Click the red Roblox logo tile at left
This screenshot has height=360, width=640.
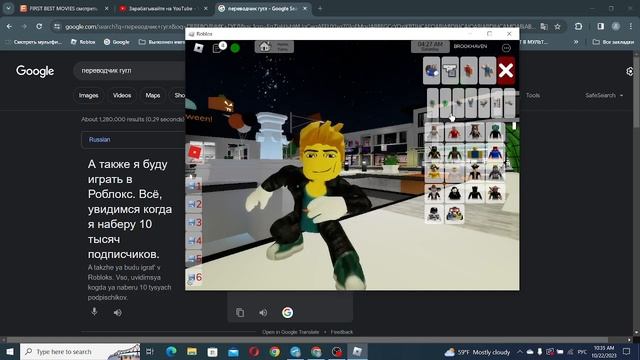pos(195,152)
